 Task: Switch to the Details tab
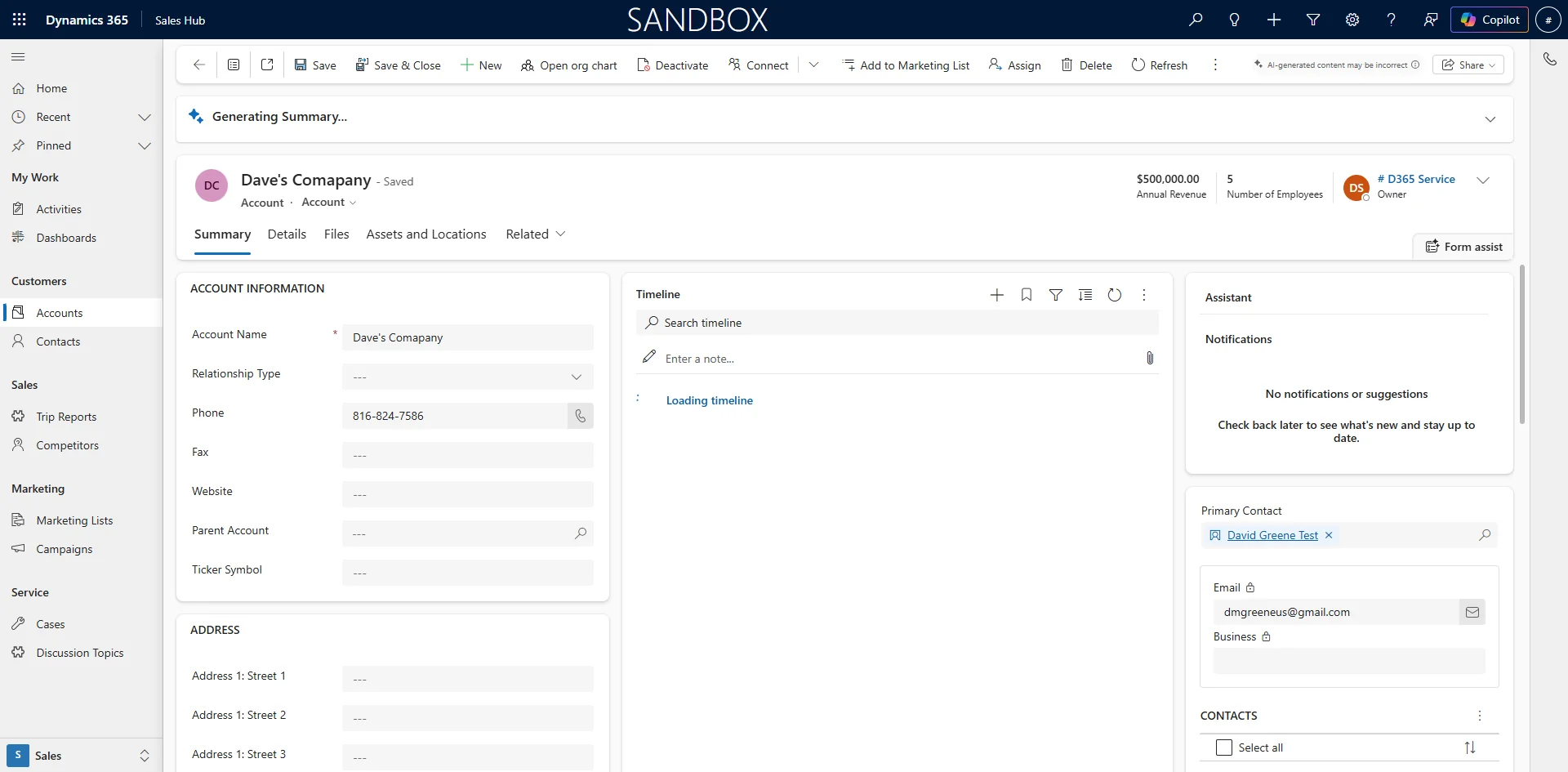(287, 234)
